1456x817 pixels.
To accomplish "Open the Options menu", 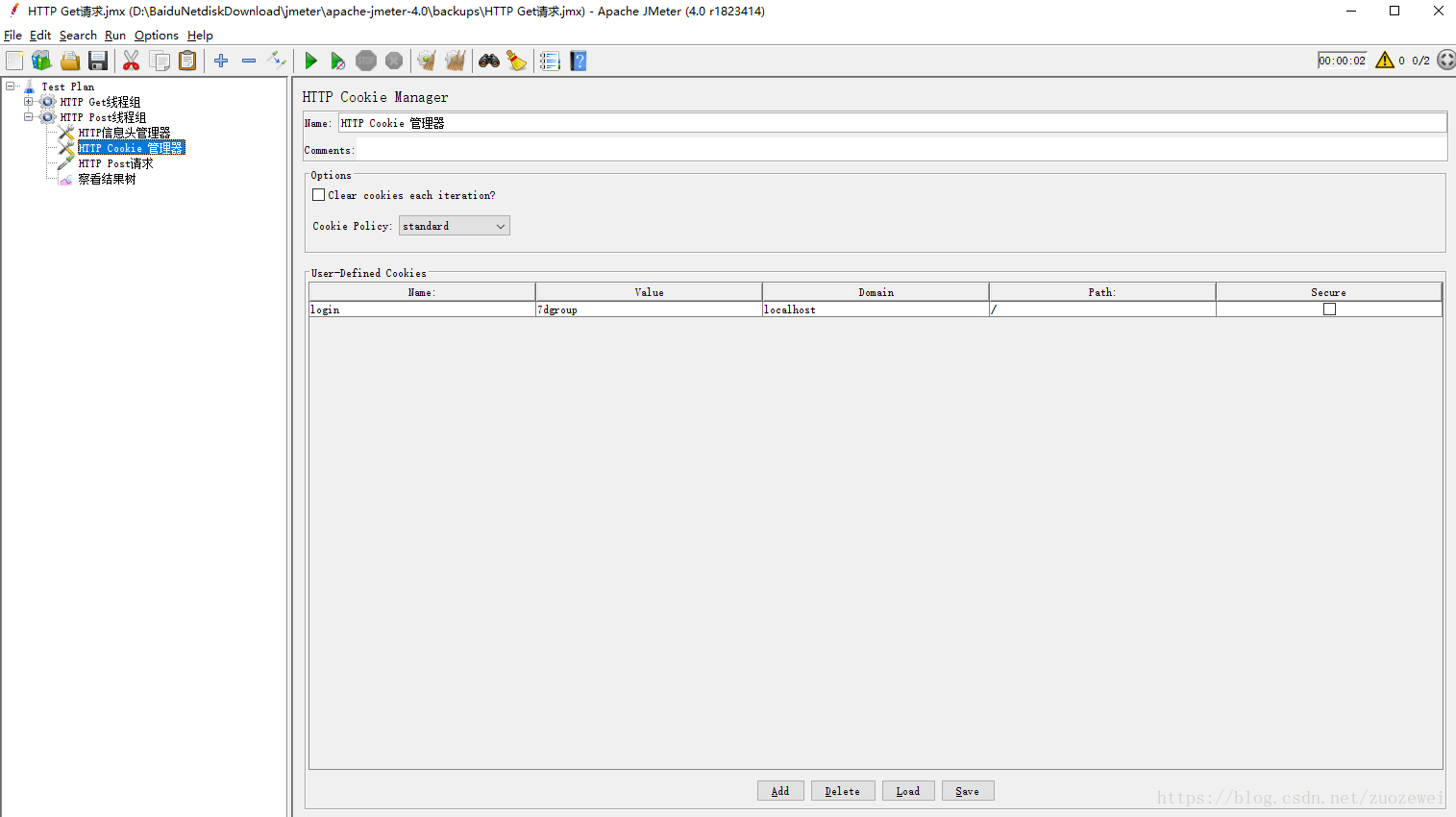I will (157, 36).
